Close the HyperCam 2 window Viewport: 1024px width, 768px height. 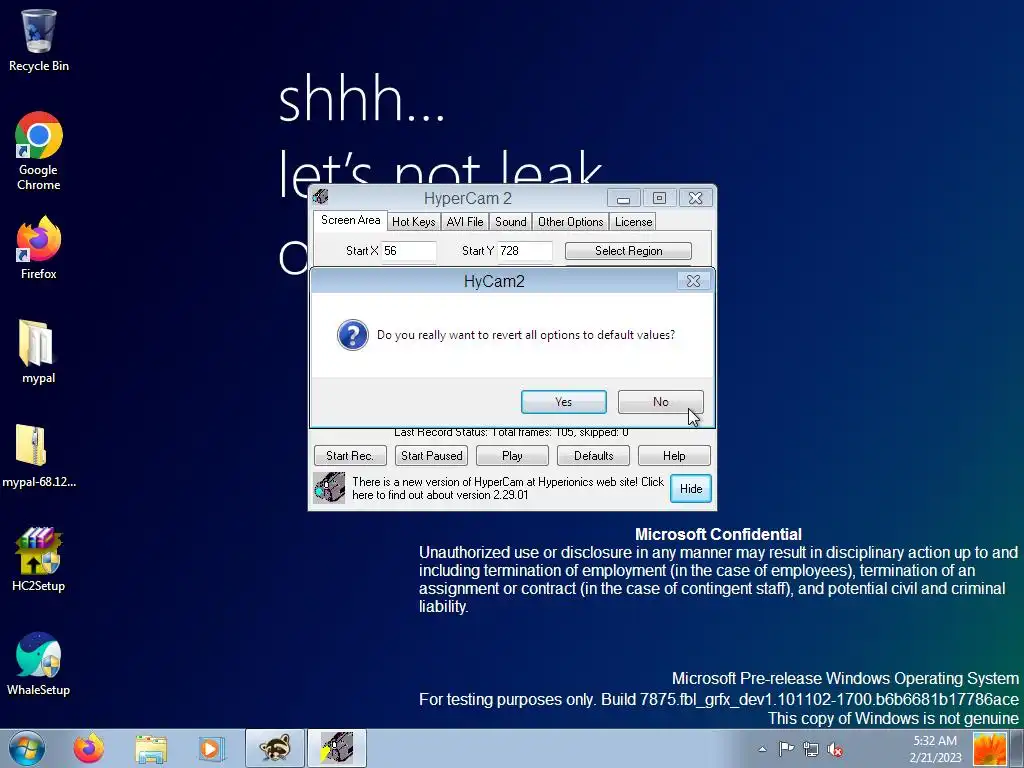point(696,198)
